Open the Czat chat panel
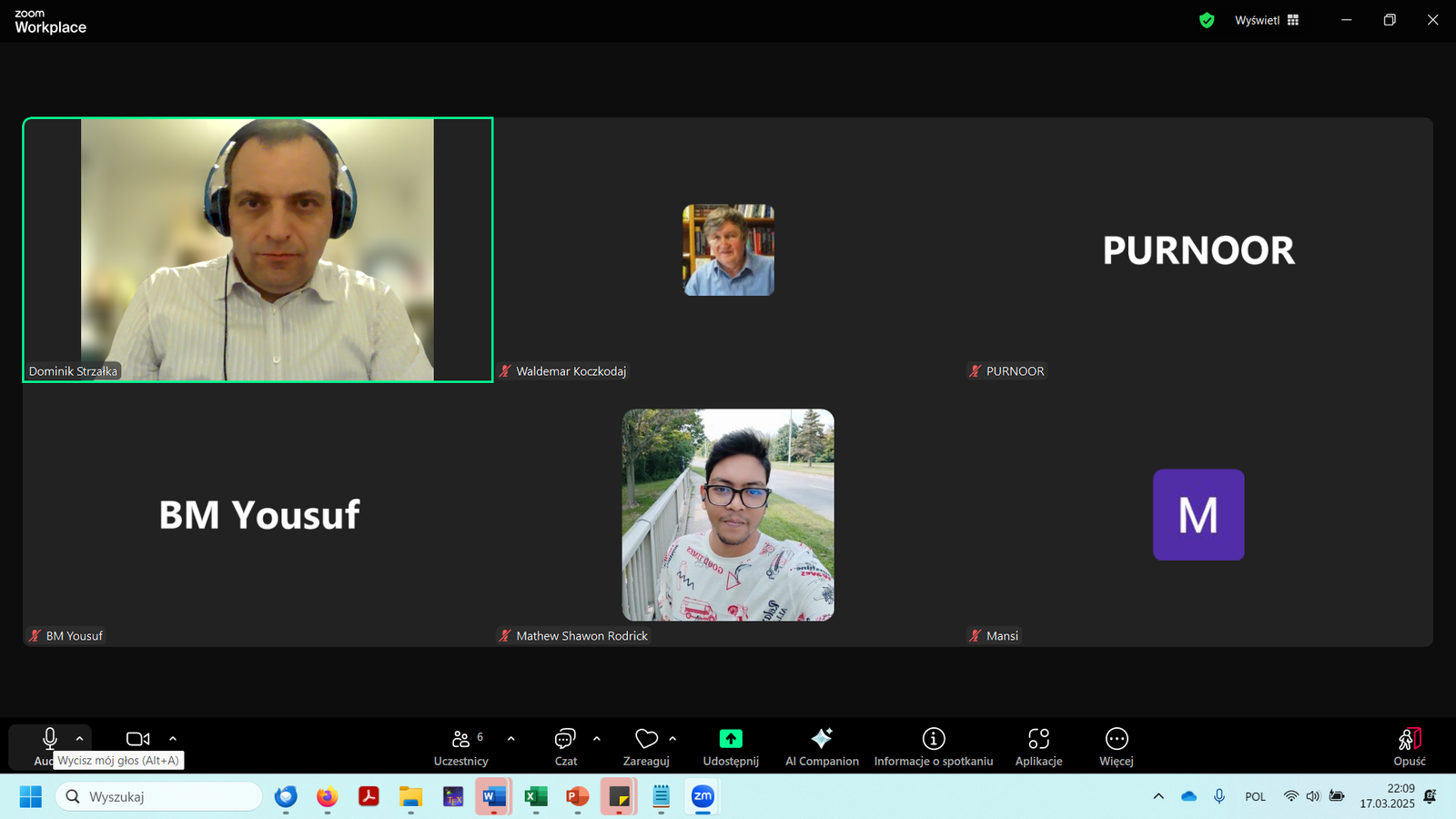The image size is (1456, 819). pyautogui.click(x=565, y=746)
